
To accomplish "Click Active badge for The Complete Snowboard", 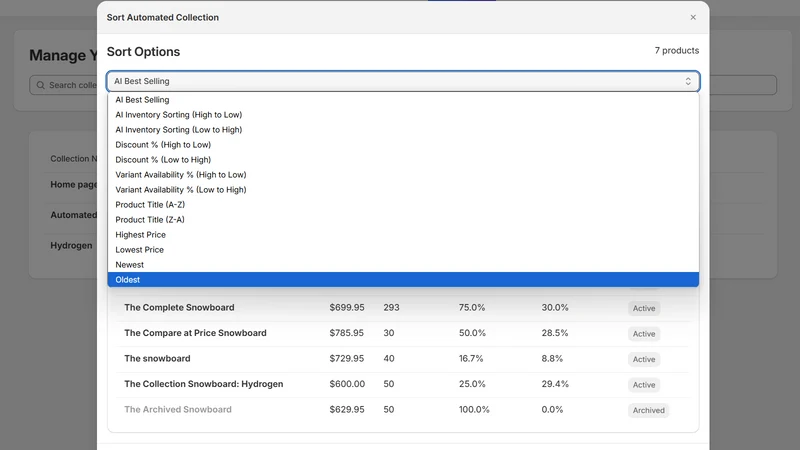I will [644, 308].
